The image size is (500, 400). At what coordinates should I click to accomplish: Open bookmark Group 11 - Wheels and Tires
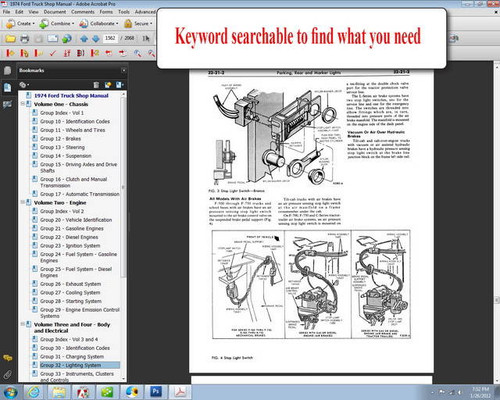coord(72,130)
